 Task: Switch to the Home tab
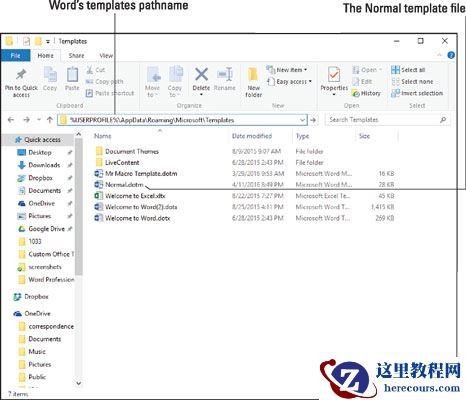point(46,56)
